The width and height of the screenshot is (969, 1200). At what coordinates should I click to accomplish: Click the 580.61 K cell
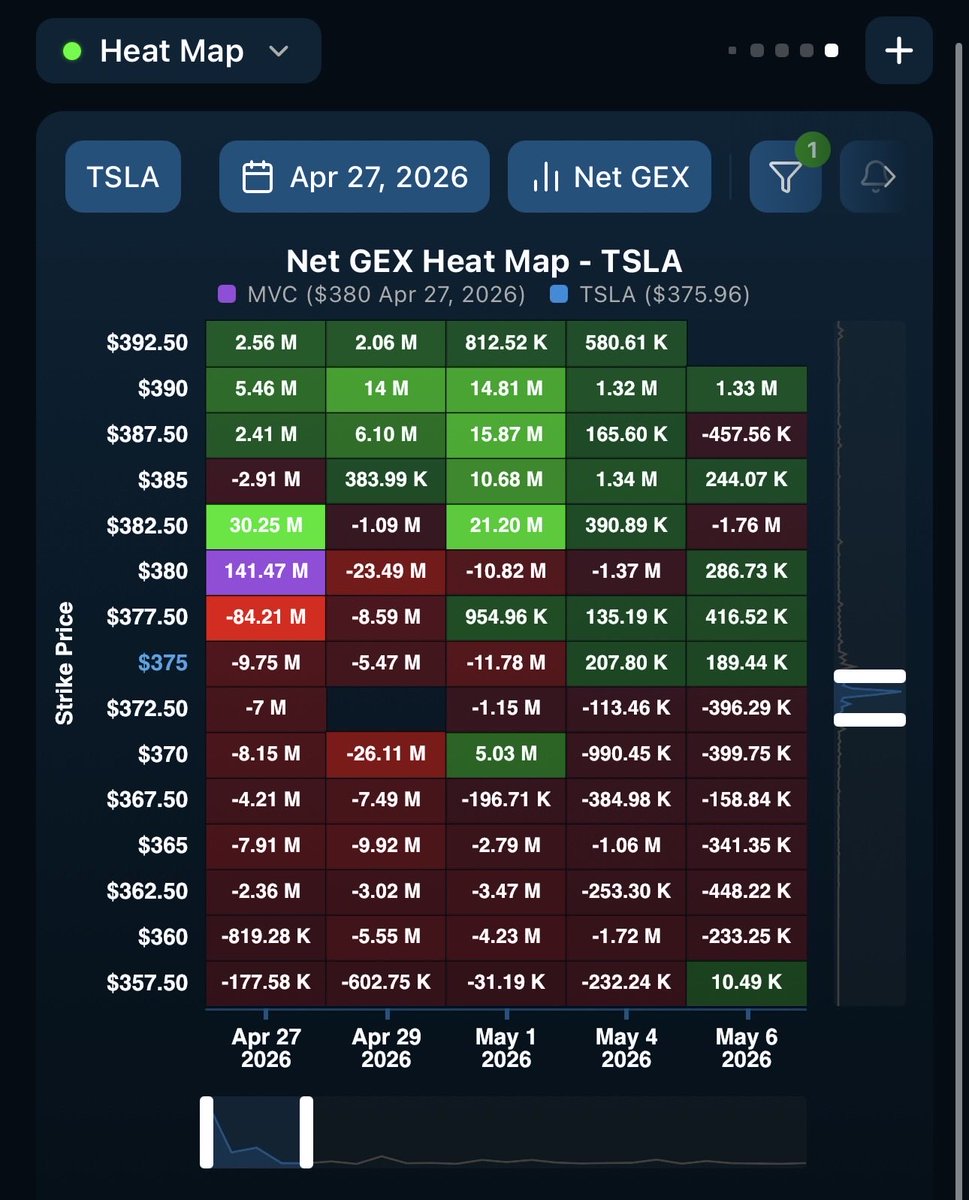(626, 343)
